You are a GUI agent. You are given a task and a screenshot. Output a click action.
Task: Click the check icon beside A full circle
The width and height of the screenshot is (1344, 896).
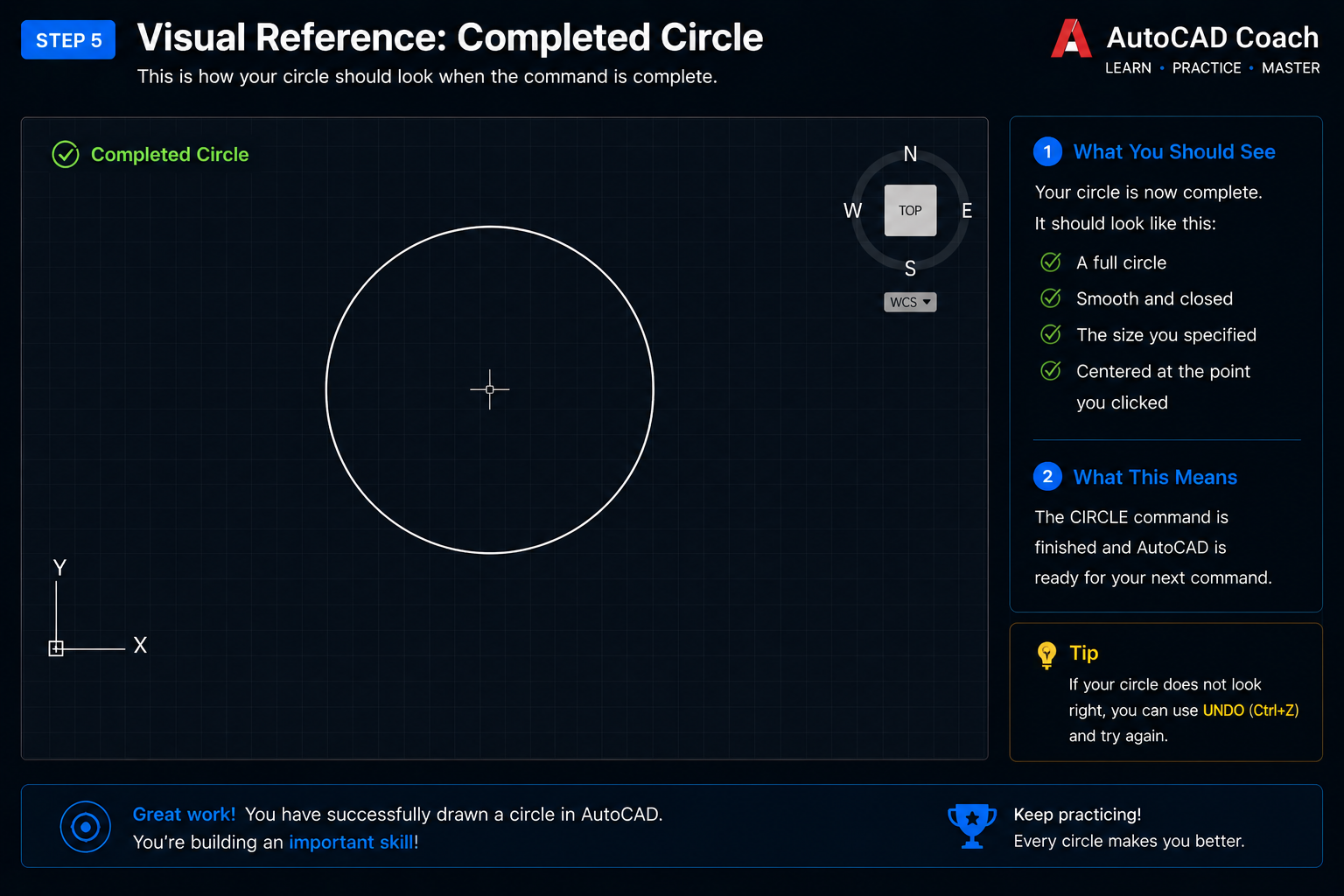1051,262
